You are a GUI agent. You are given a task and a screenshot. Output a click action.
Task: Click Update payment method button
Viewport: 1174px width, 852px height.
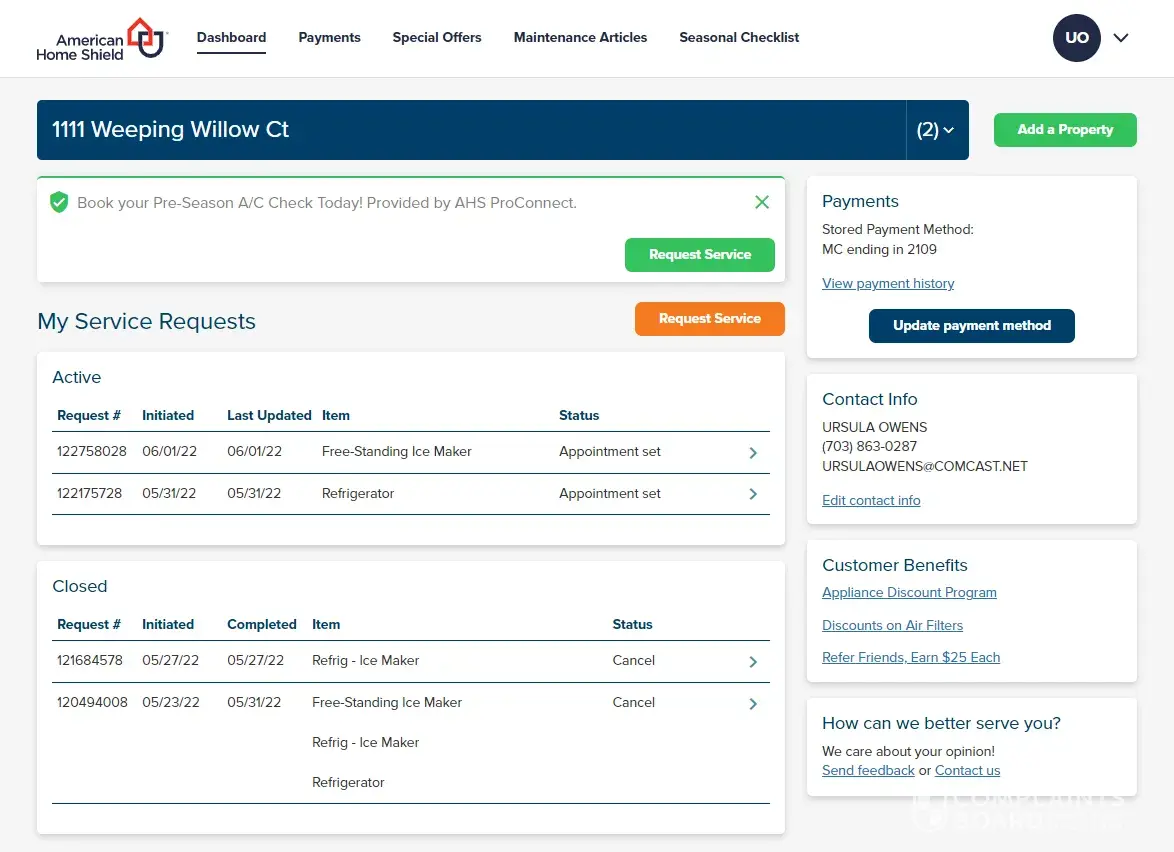[971, 326]
